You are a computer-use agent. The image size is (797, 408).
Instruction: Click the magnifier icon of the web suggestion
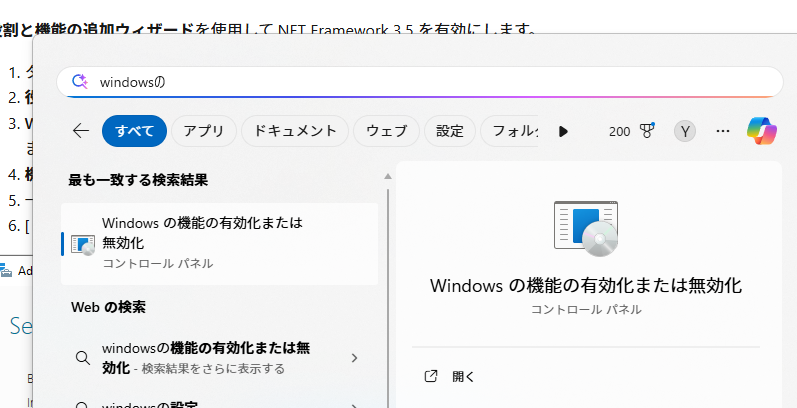[85, 358]
